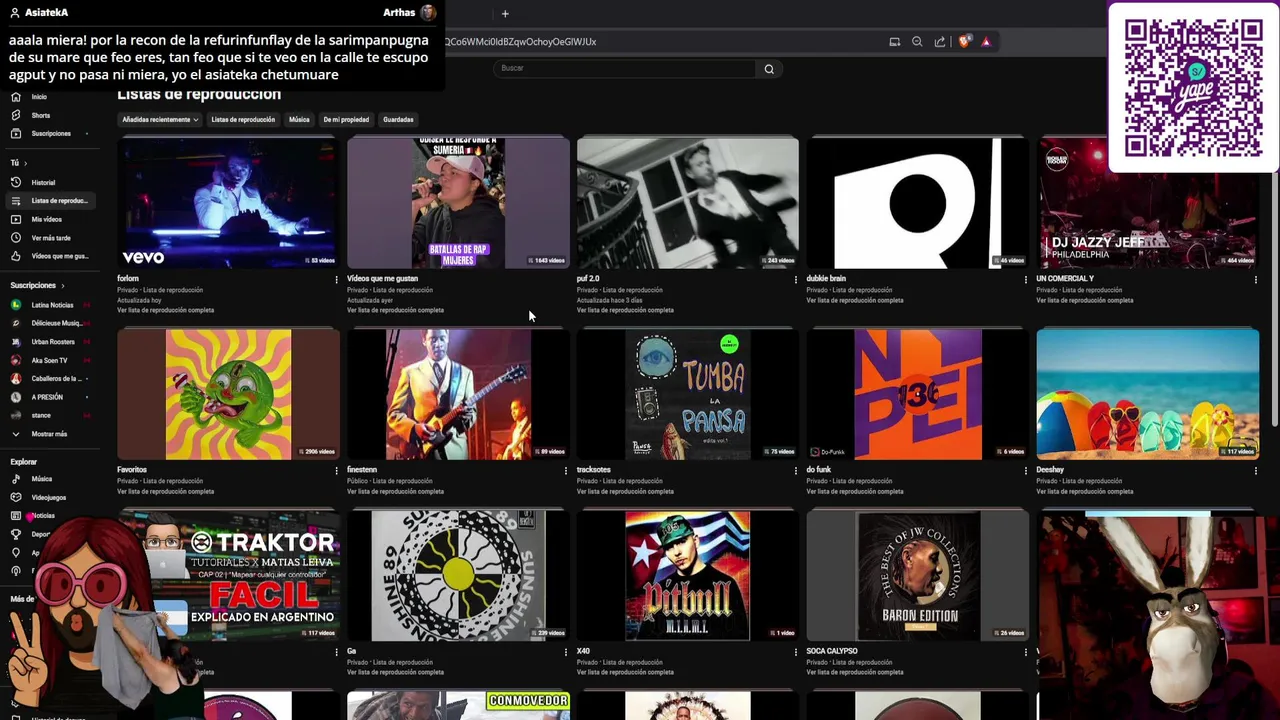
Task: Open three-dot menu for puf 2.0 playlist
Action: (796, 279)
